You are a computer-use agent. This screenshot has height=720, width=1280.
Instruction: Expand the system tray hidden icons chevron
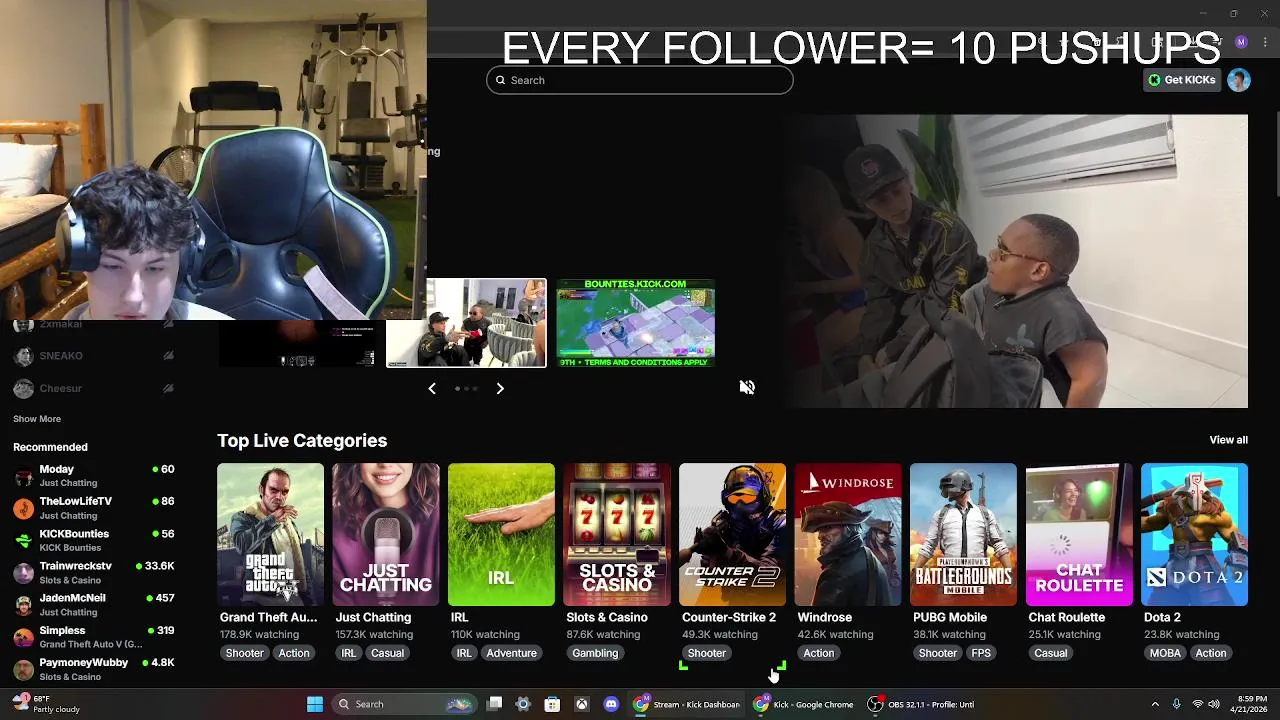(x=1155, y=704)
